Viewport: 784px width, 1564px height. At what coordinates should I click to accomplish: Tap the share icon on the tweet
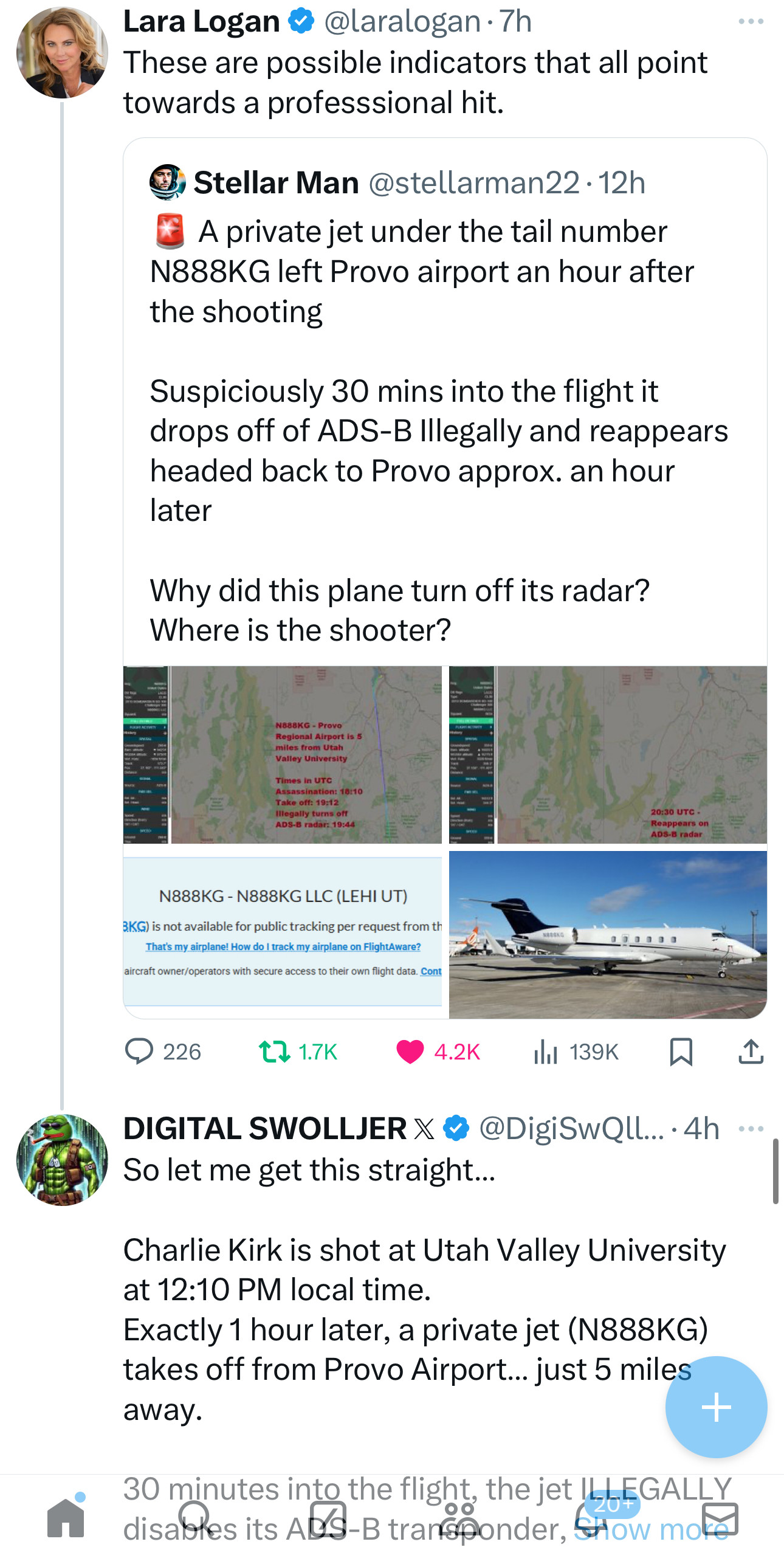pos(751,1052)
